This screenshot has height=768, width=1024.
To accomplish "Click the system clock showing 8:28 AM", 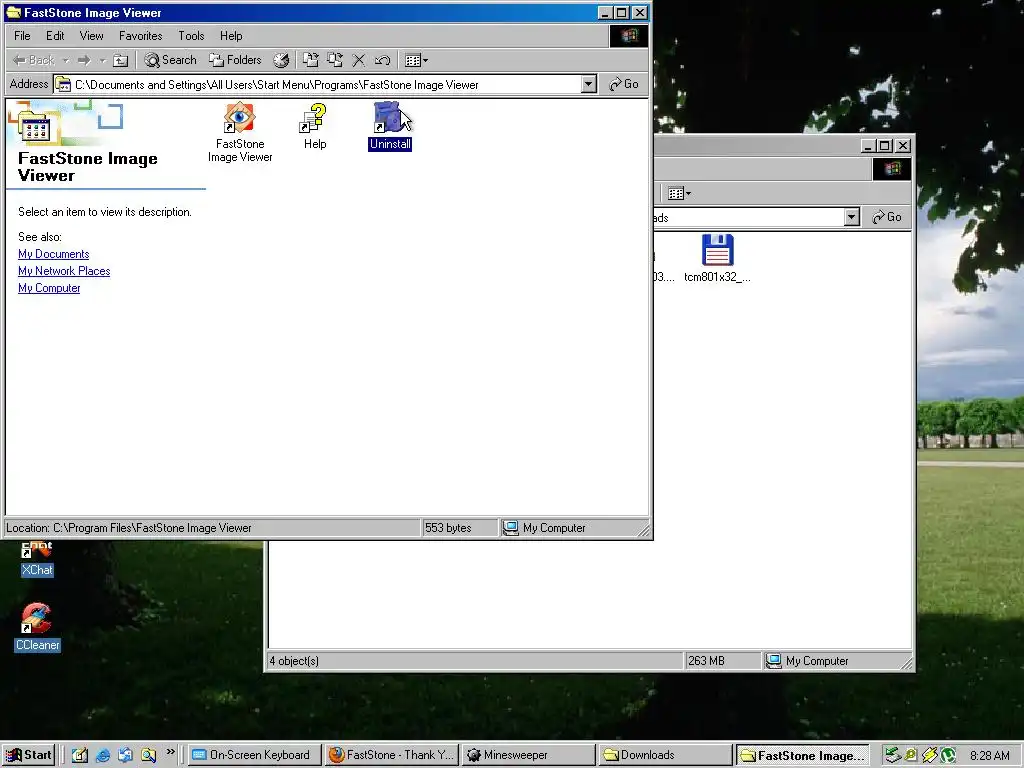I will coord(989,756).
